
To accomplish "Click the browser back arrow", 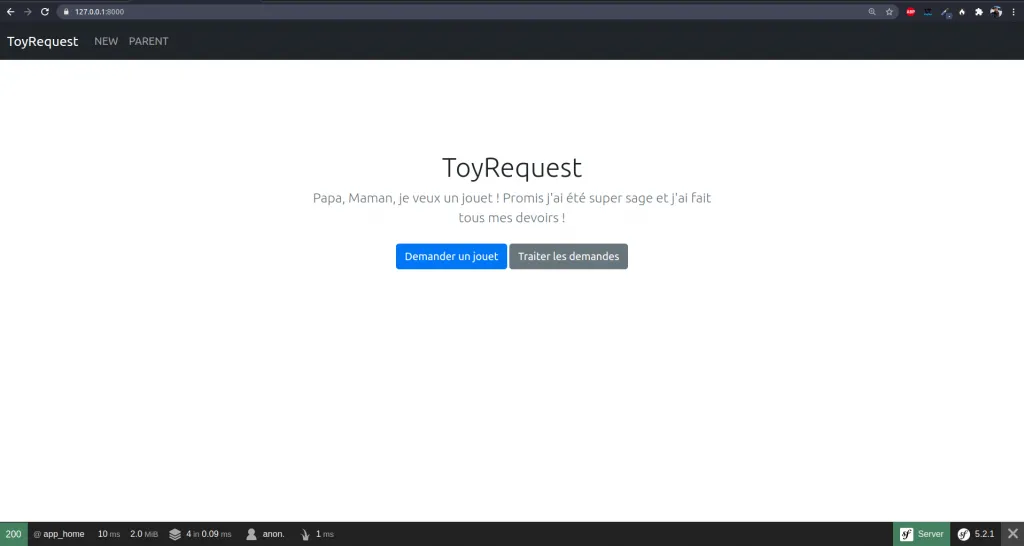I will point(10,12).
